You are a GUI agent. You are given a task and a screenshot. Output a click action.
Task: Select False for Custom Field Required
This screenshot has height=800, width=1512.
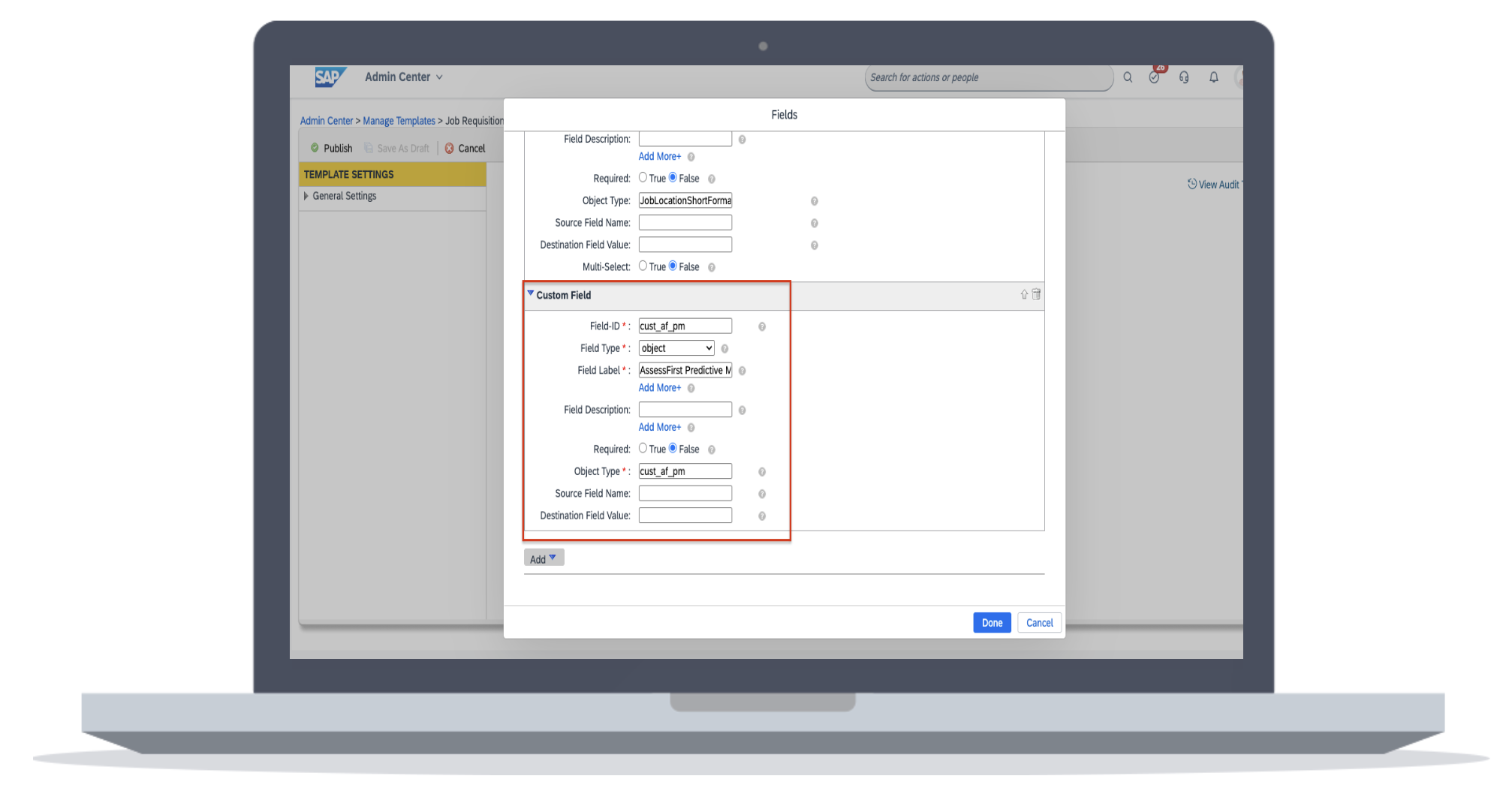tap(673, 449)
